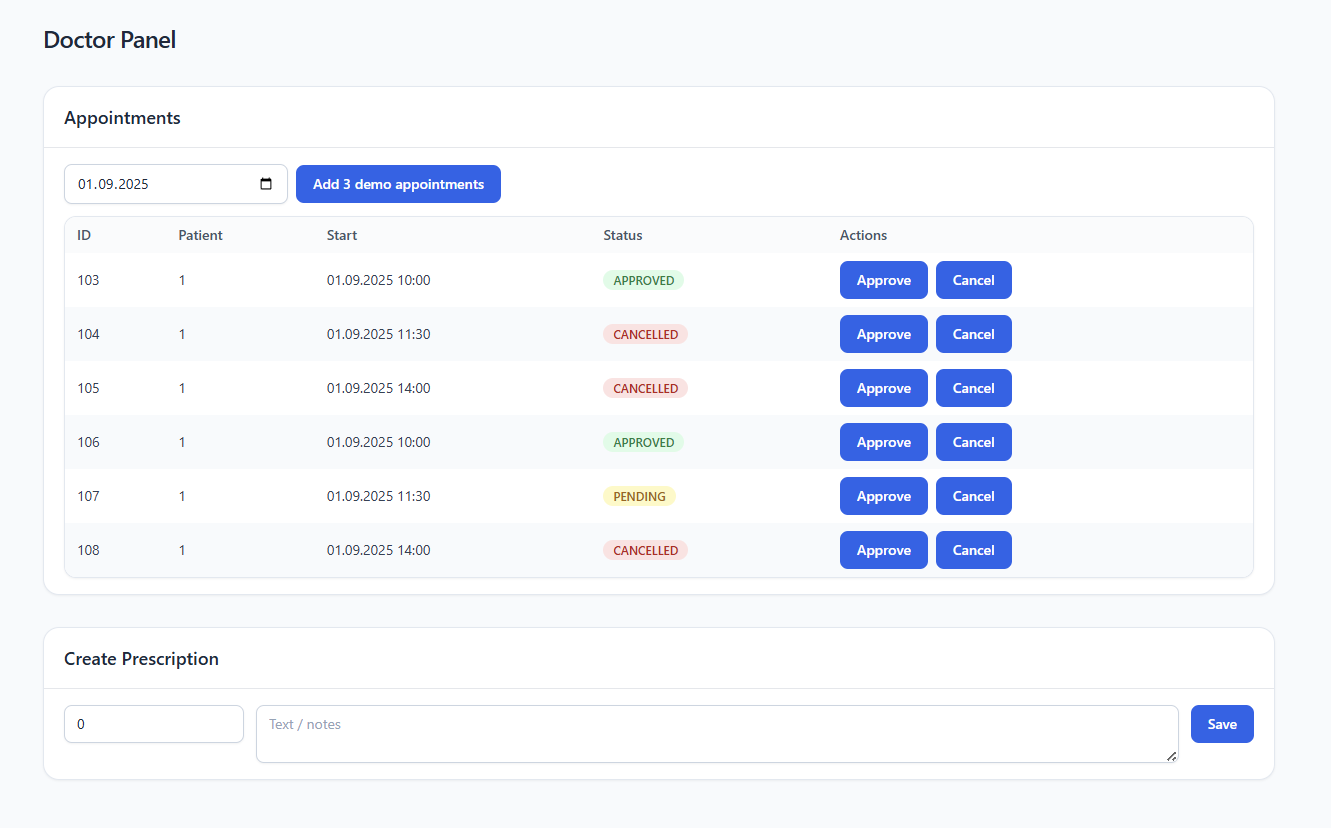This screenshot has height=828, width=1331.
Task: Click the Start column header
Action: 342,235
